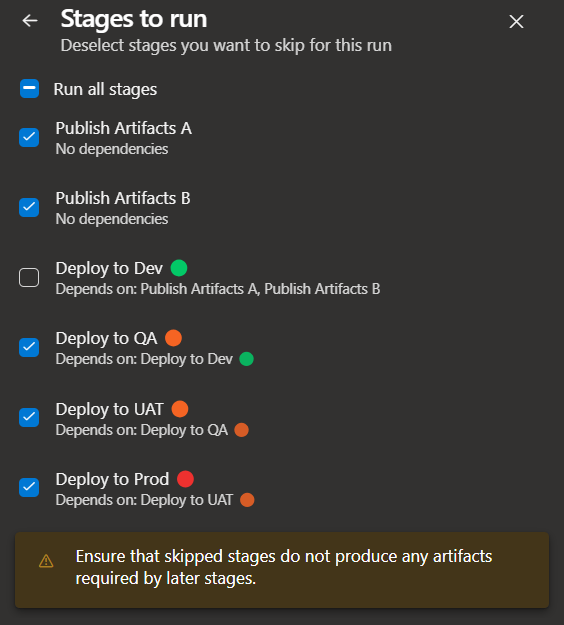Deselect the Deploy to Prod checkbox

pos(29,487)
